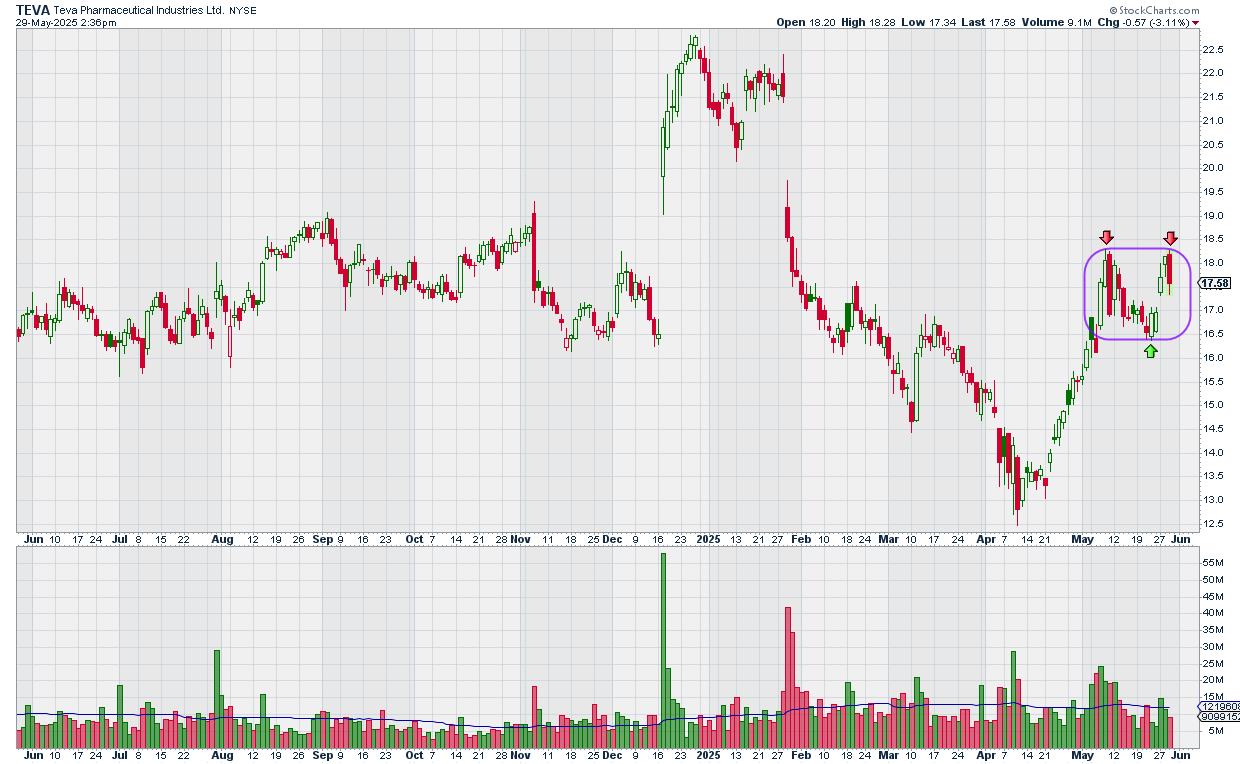Click the Volume 9.1M value
The height and width of the screenshot is (764, 1240).
click(1057, 22)
